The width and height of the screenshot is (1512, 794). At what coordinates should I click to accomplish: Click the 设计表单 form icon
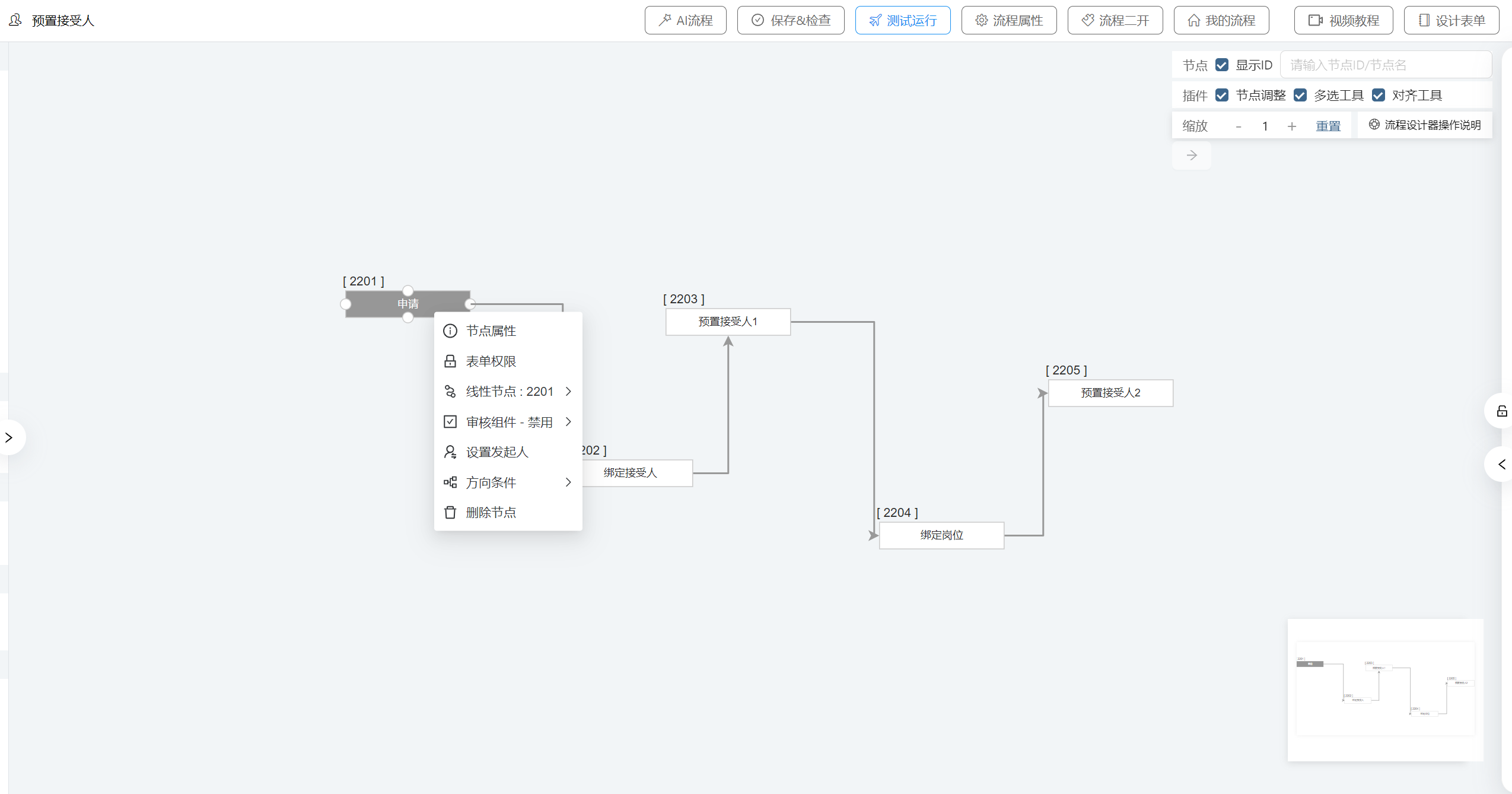click(x=1424, y=20)
